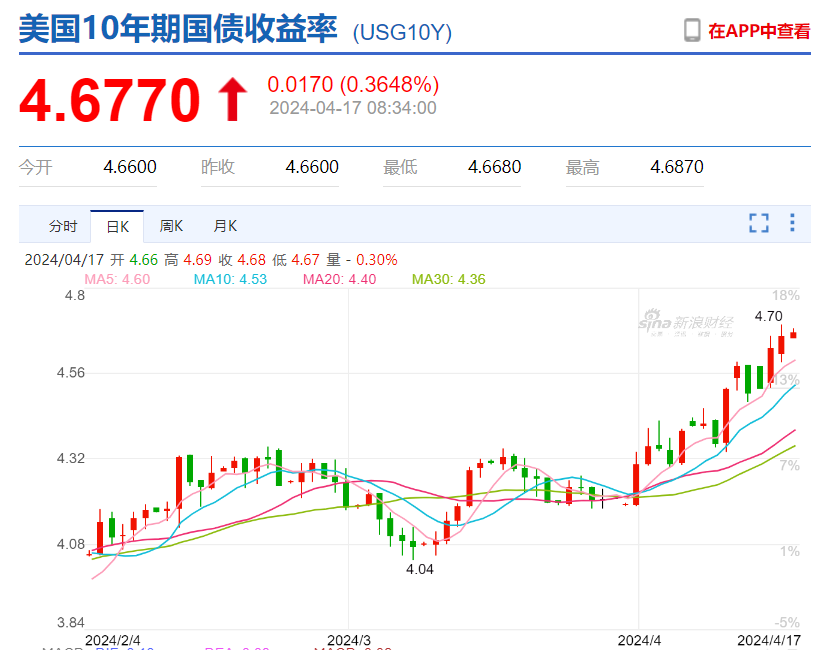The height and width of the screenshot is (650, 821).
Task: Open the three-dot more options menu
Action: (x=793, y=223)
